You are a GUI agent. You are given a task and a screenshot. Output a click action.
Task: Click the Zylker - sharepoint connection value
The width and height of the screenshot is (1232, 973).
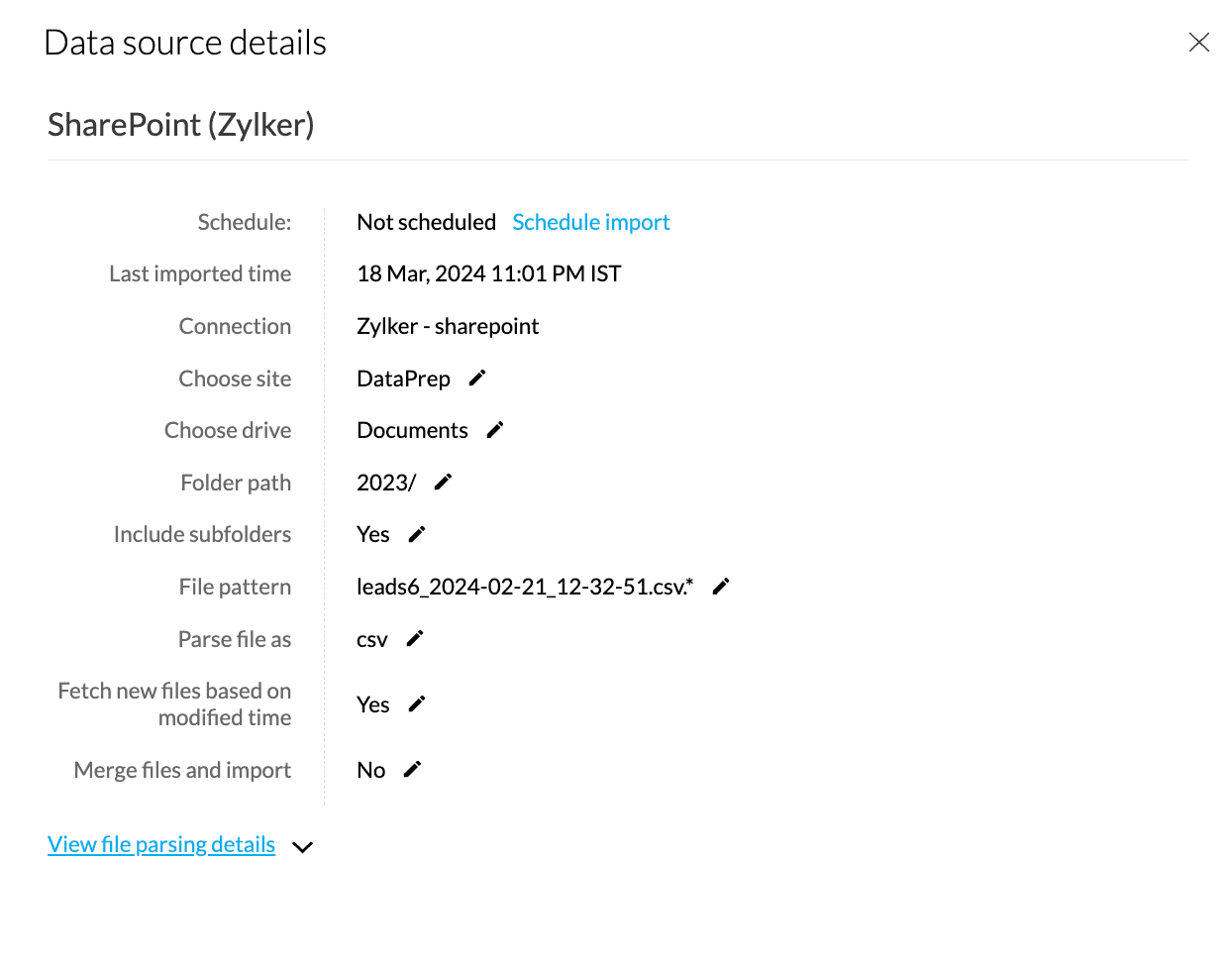(448, 326)
